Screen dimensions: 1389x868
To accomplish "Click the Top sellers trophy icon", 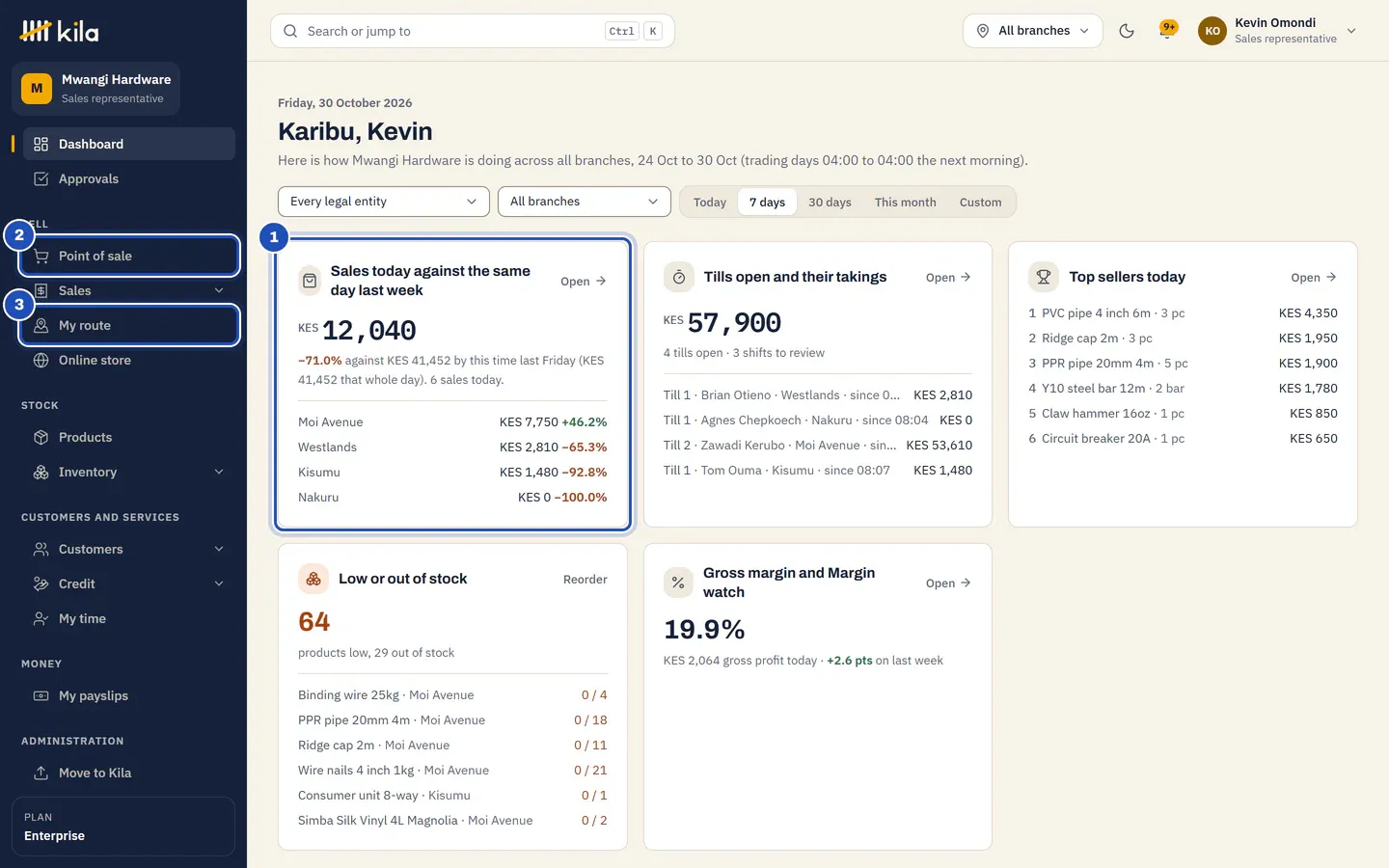I will pyautogui.click(x=1044, y=278).
